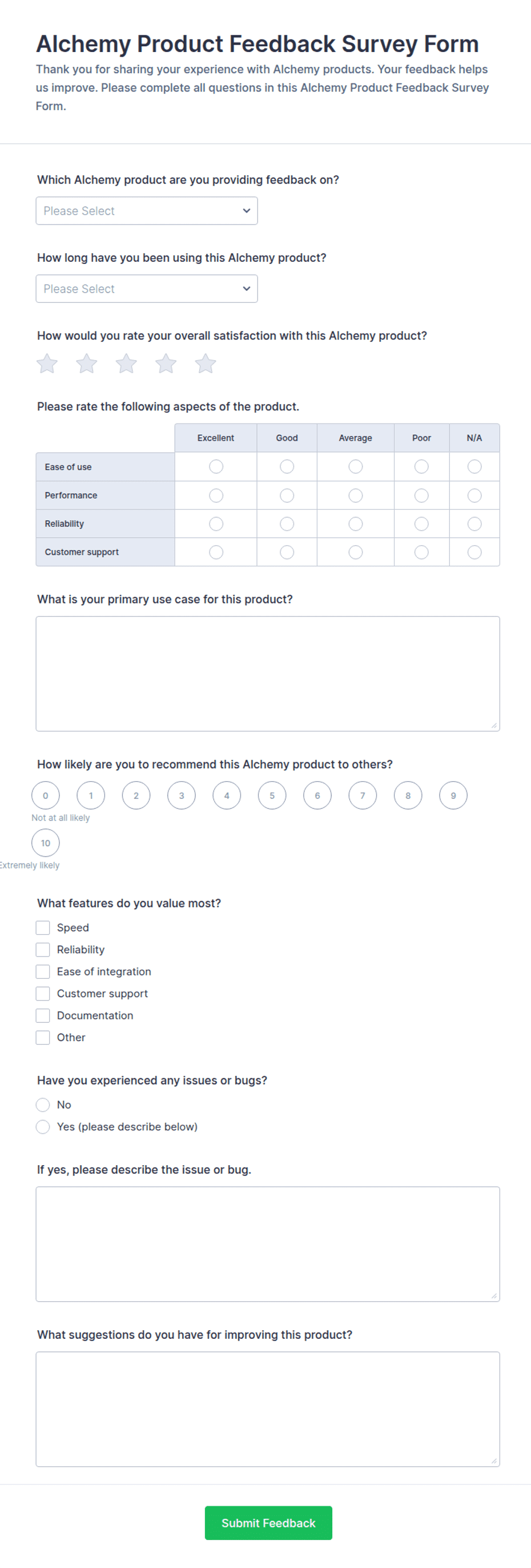Rate satisfaction with the second star
Viewport: 531px width, 1568px height.
tap(86, 363)
